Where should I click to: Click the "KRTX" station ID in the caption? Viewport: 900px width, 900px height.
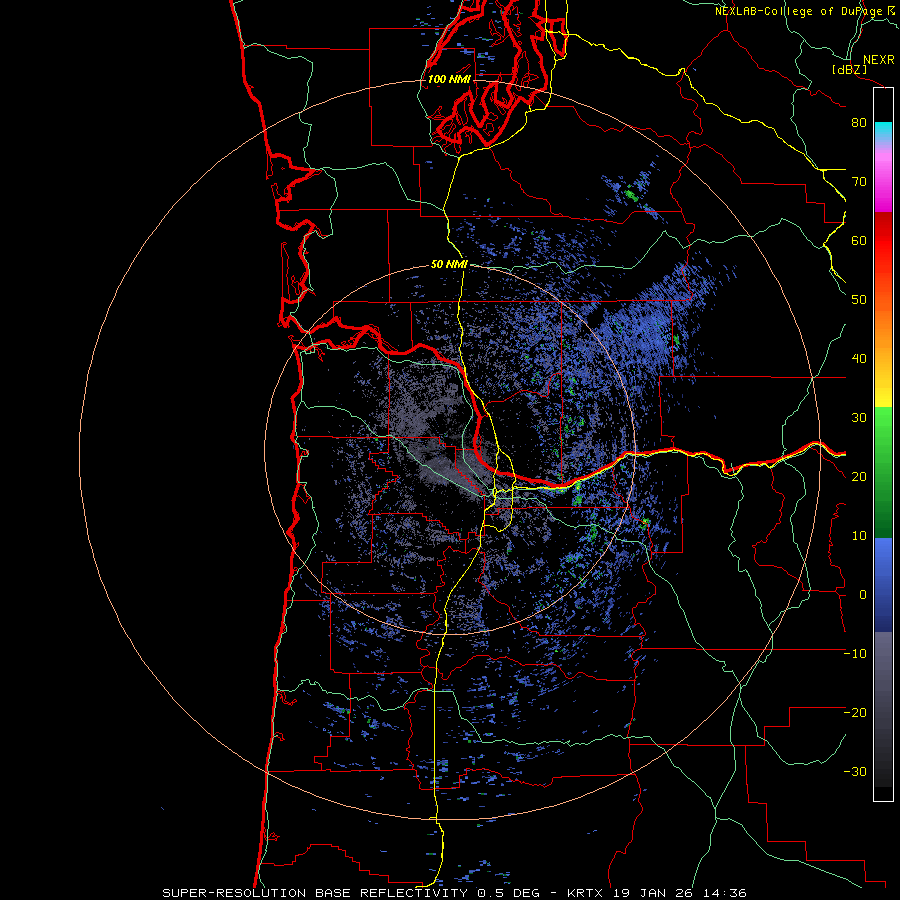click(585, 893)
